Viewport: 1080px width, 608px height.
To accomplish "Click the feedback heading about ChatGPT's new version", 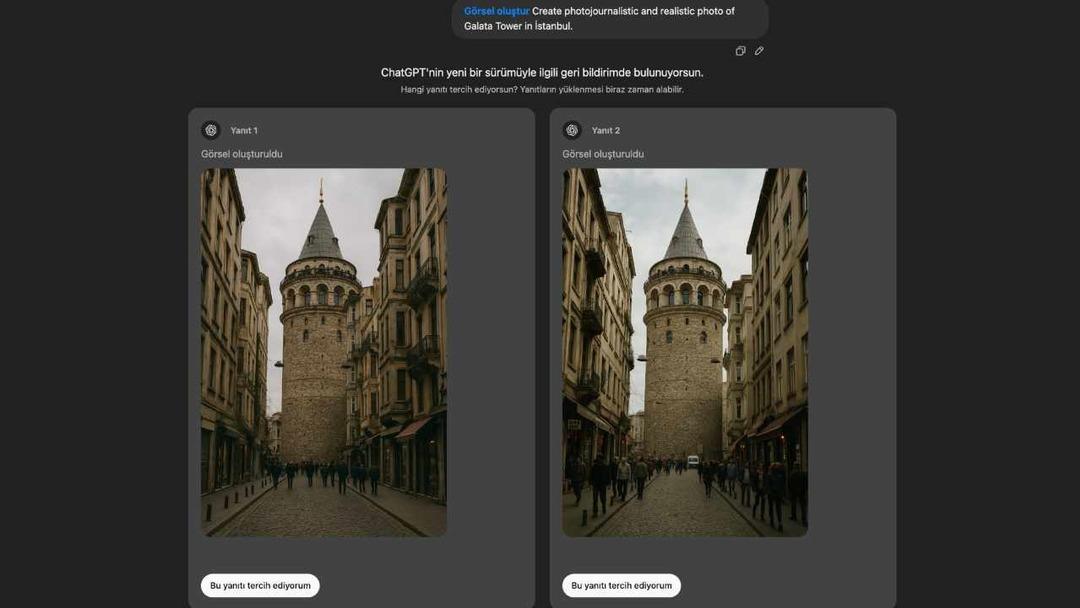I will click(x=542, y=73).
